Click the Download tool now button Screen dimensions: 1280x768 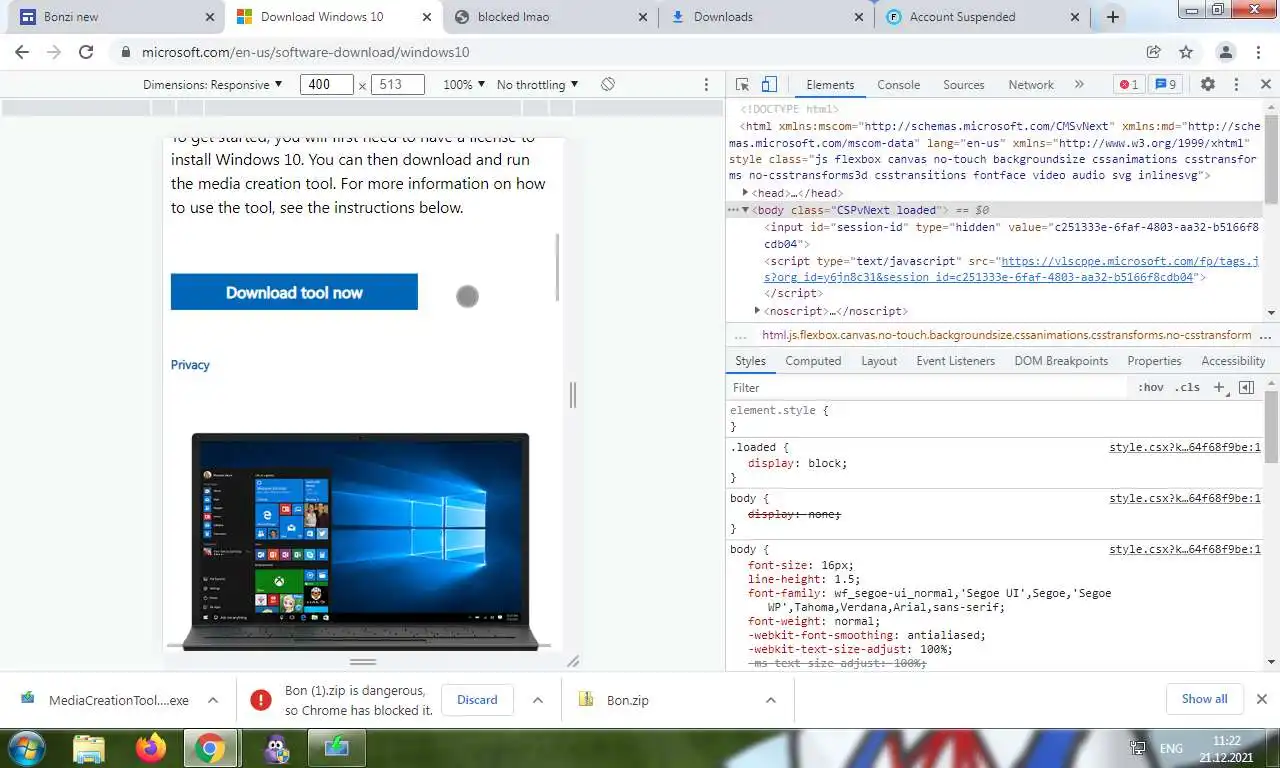click(x=294, y=292)
